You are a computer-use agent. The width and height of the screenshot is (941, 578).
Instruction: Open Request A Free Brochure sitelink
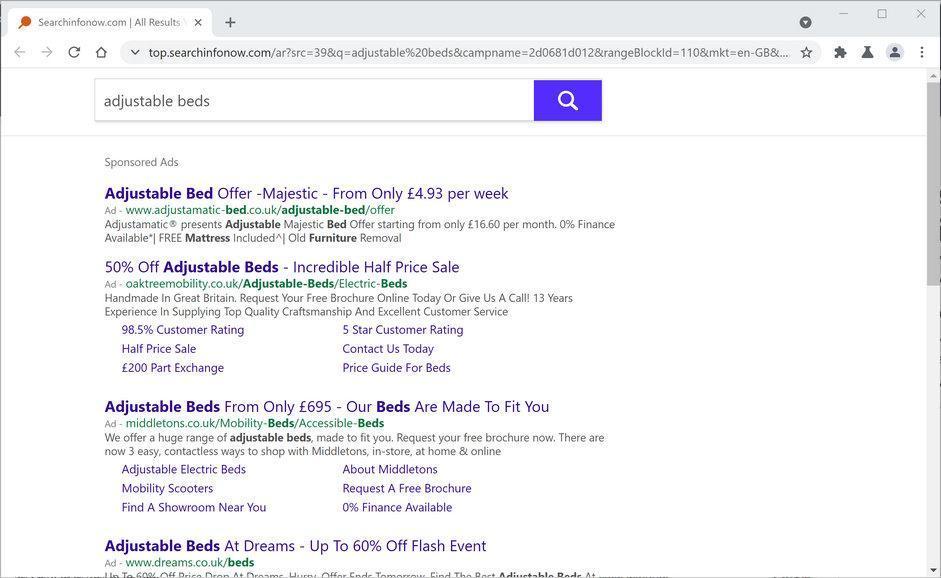(x=406, y=489)
